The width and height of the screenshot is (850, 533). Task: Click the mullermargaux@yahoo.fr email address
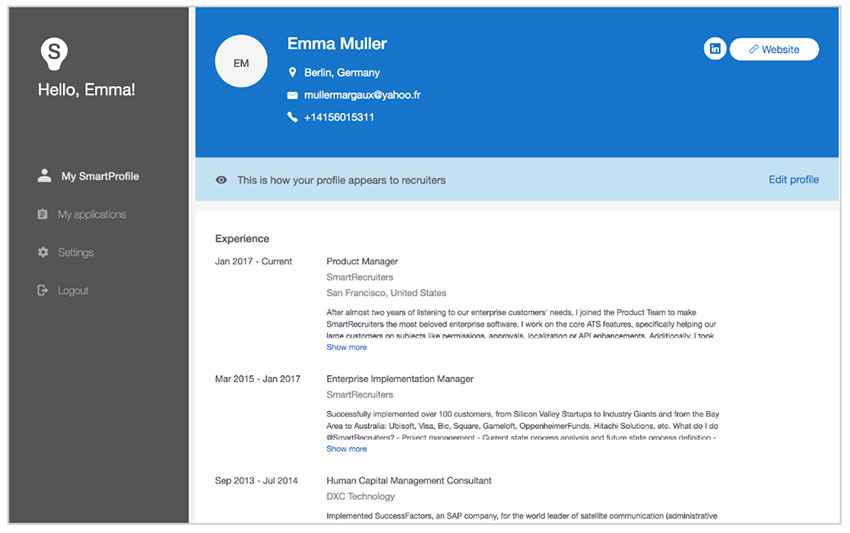pos(362,95)
